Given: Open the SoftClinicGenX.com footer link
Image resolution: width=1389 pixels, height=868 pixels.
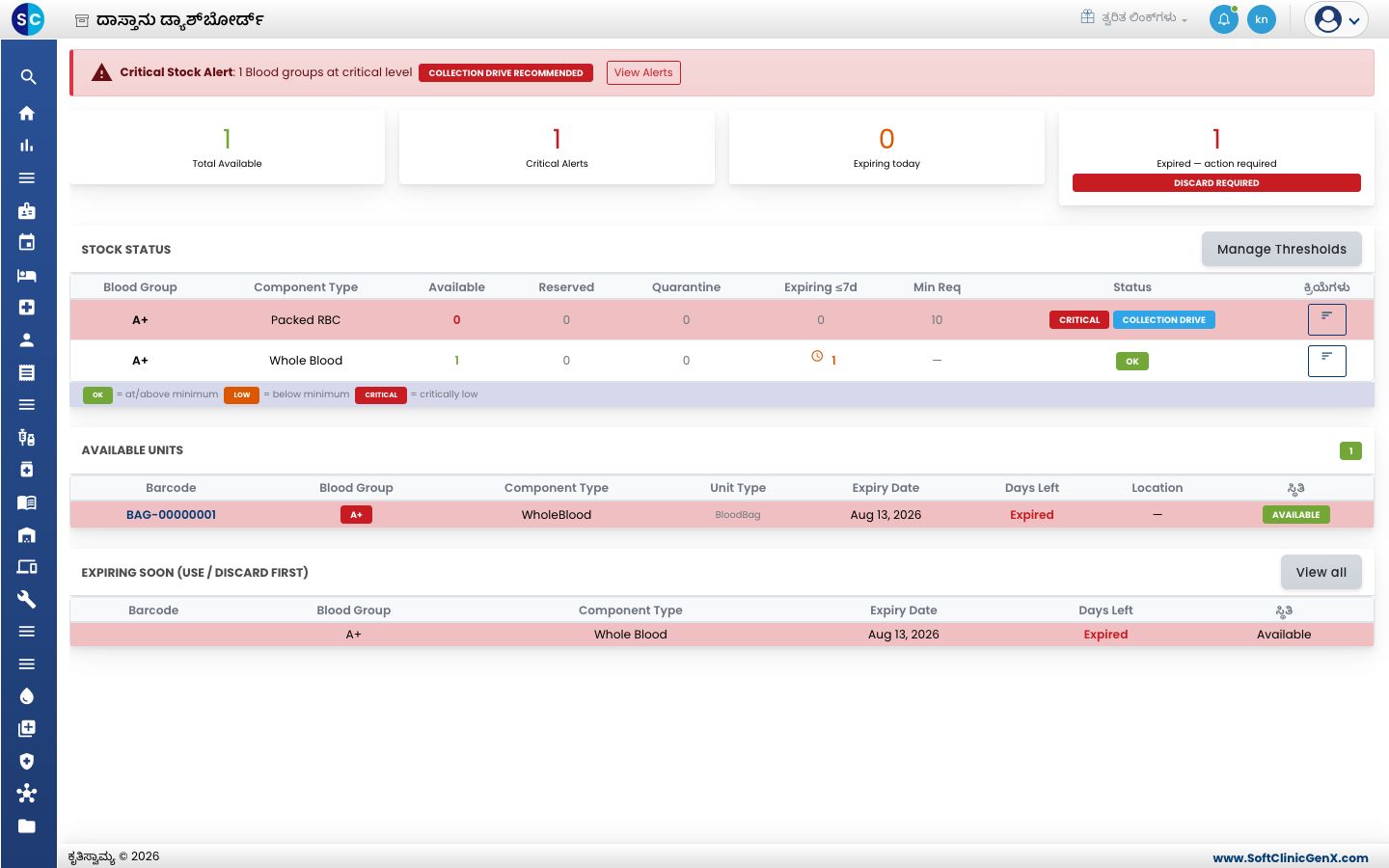Looking at the screenshot, I should click(1291, 857).
